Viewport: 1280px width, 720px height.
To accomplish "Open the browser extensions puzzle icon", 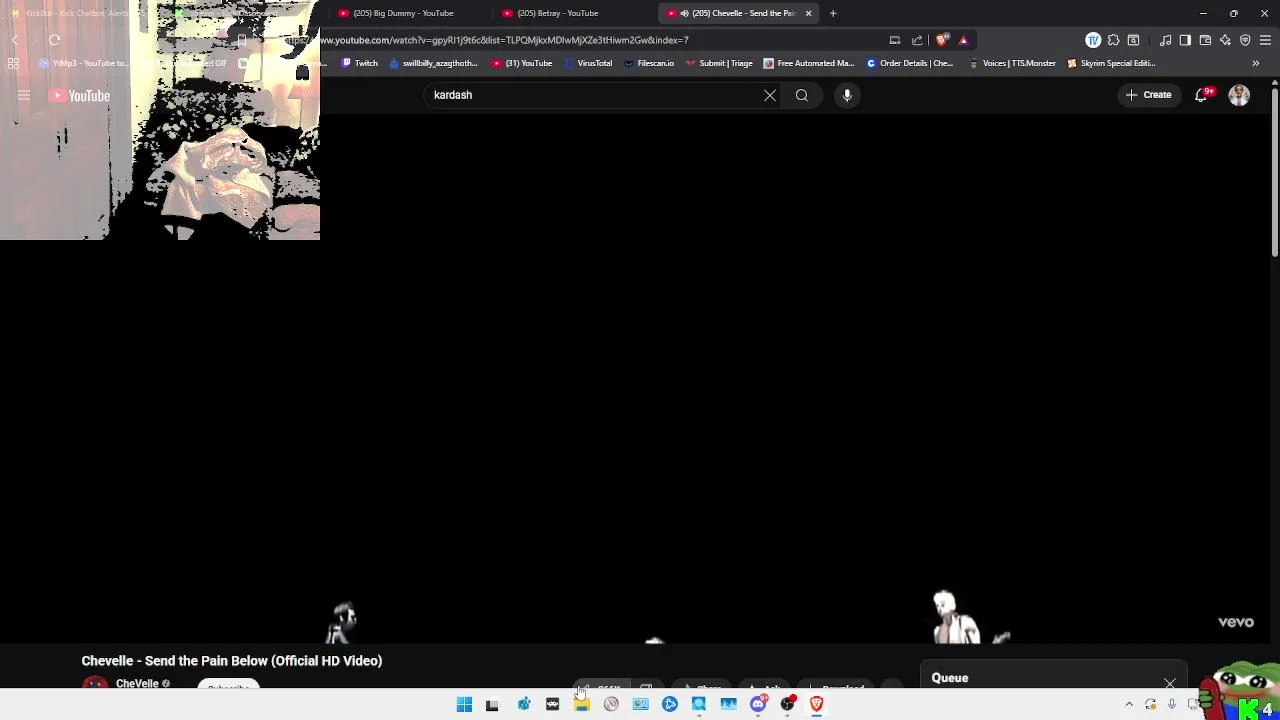I will click(1113, 40).
